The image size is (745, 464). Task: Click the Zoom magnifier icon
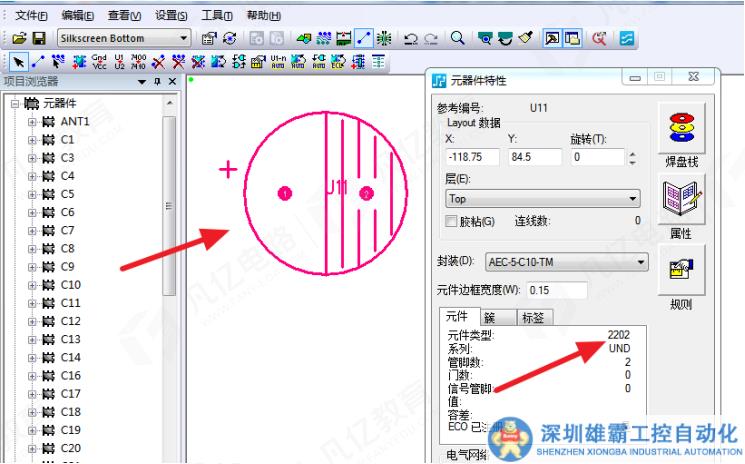coord(457,38)
